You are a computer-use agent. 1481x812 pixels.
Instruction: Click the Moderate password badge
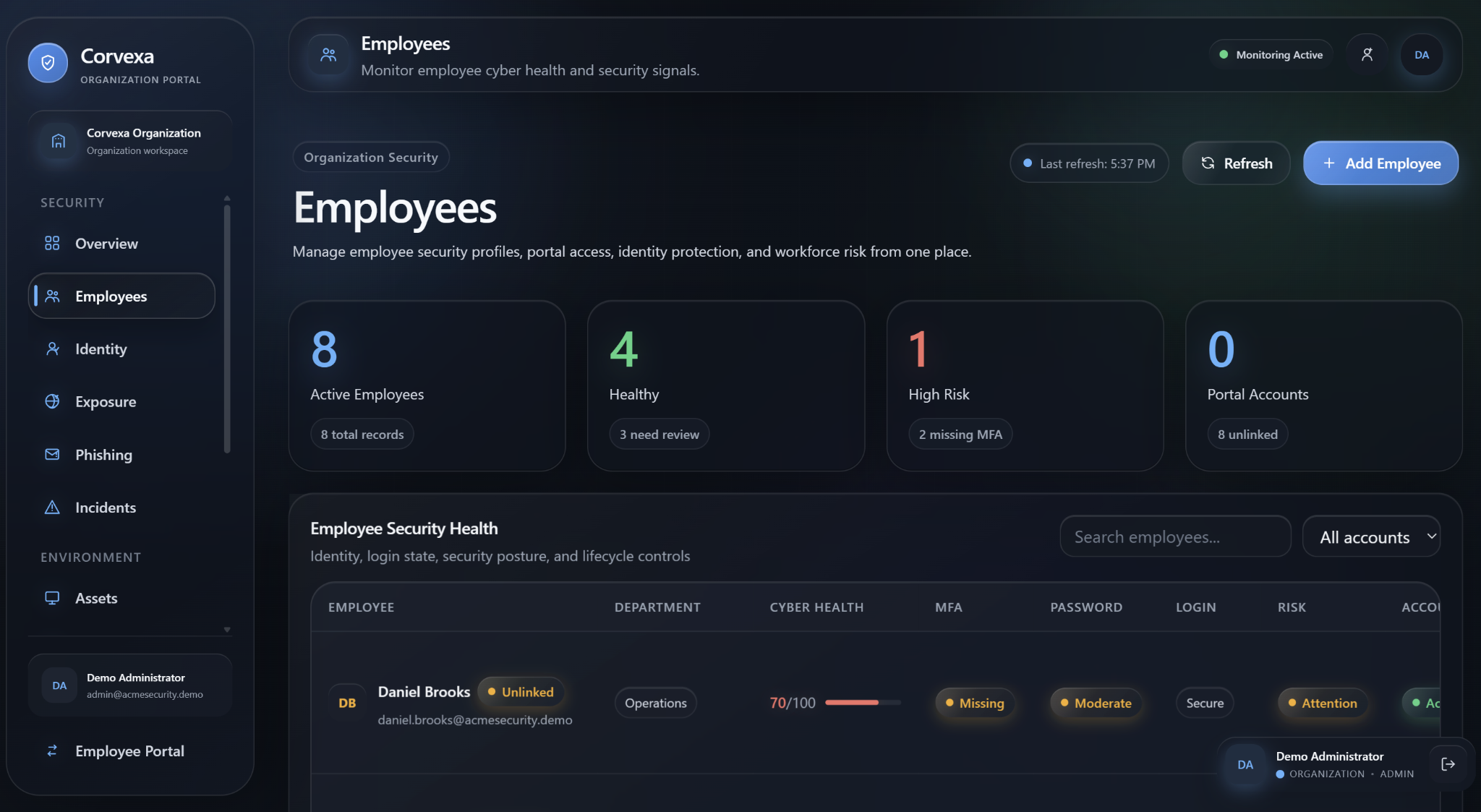(1096, 703)
